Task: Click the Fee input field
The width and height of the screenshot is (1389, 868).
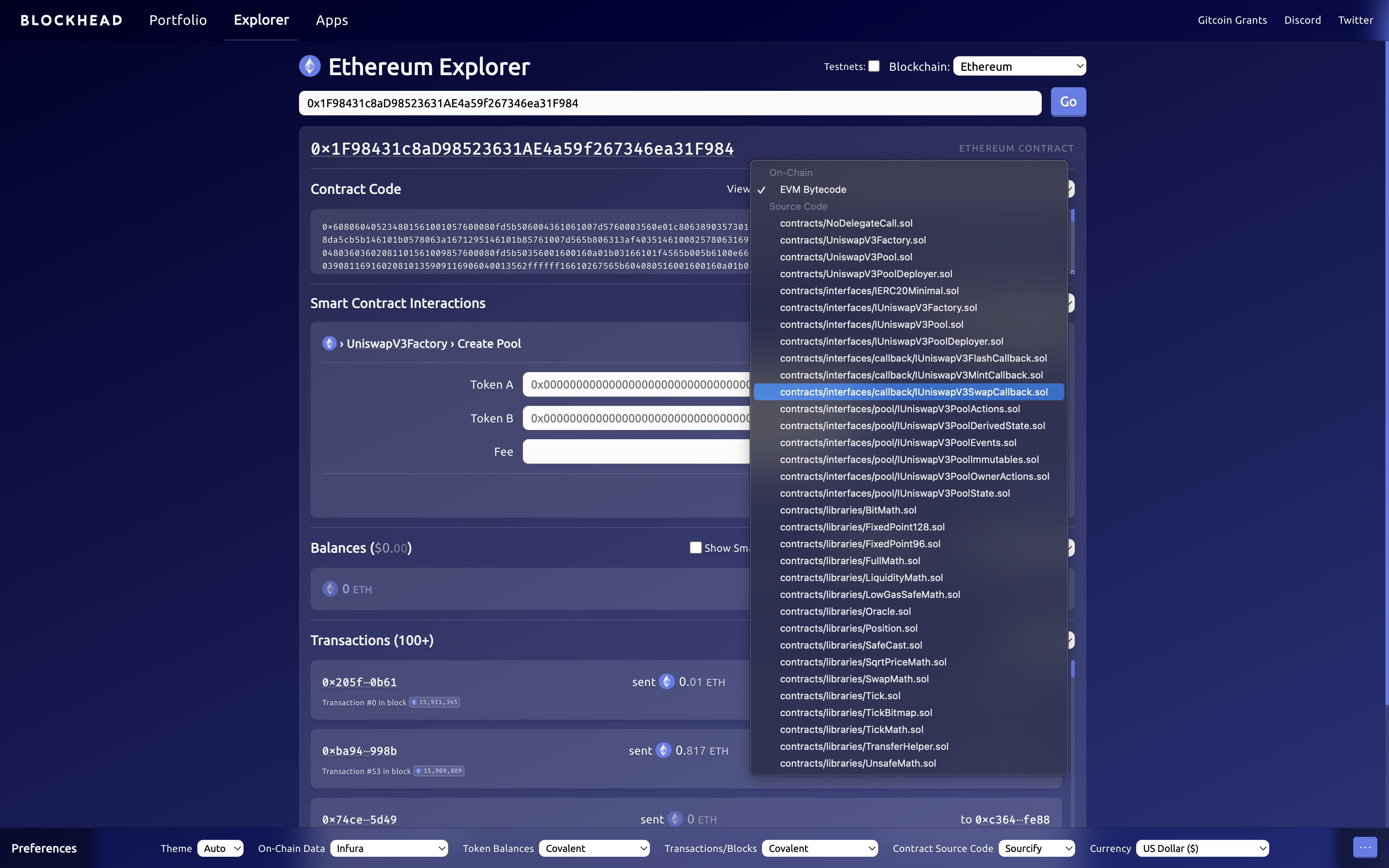Action: coord(637,452)
